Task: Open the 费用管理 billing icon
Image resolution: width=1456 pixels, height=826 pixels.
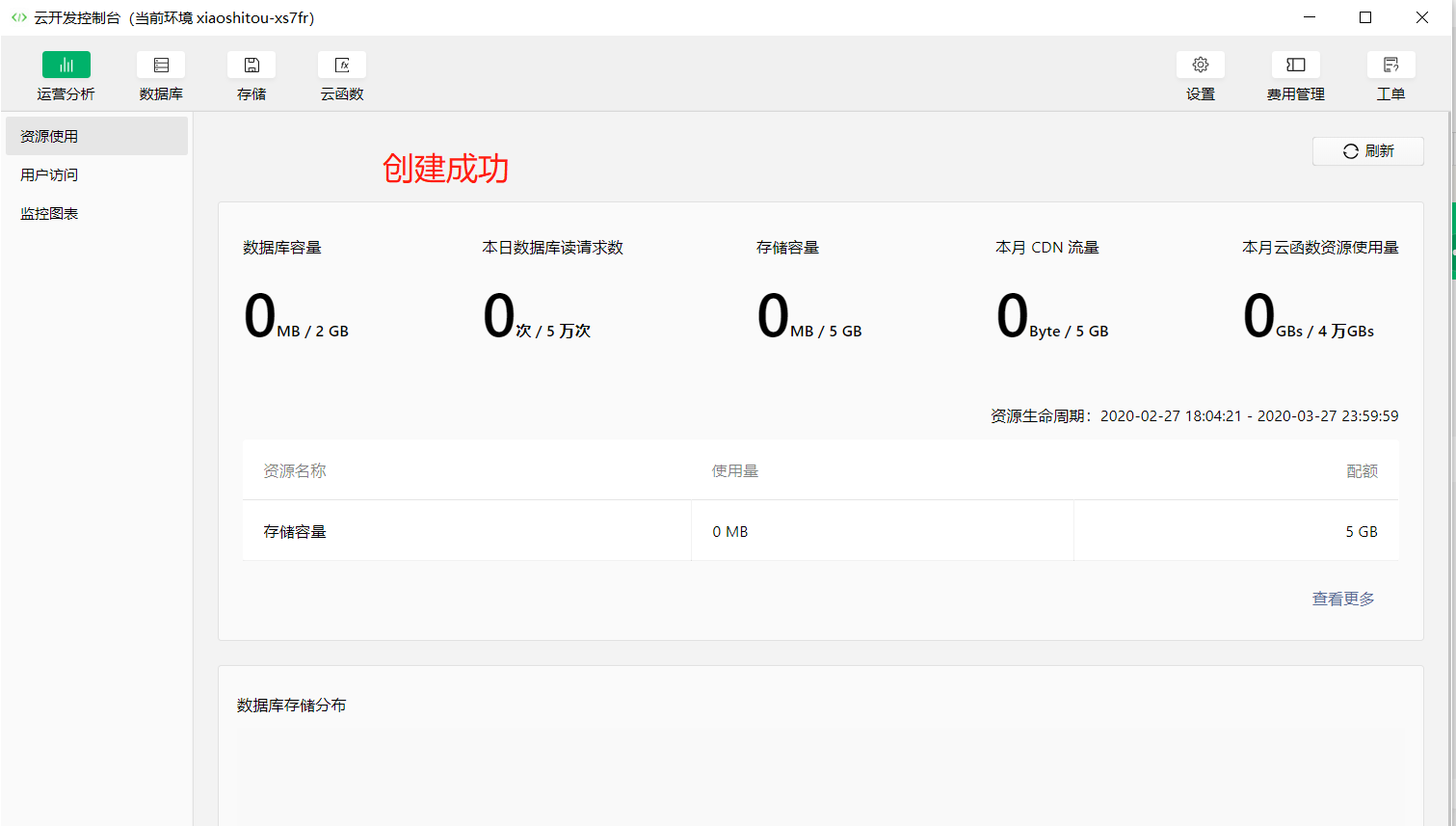Action: 1296,65
